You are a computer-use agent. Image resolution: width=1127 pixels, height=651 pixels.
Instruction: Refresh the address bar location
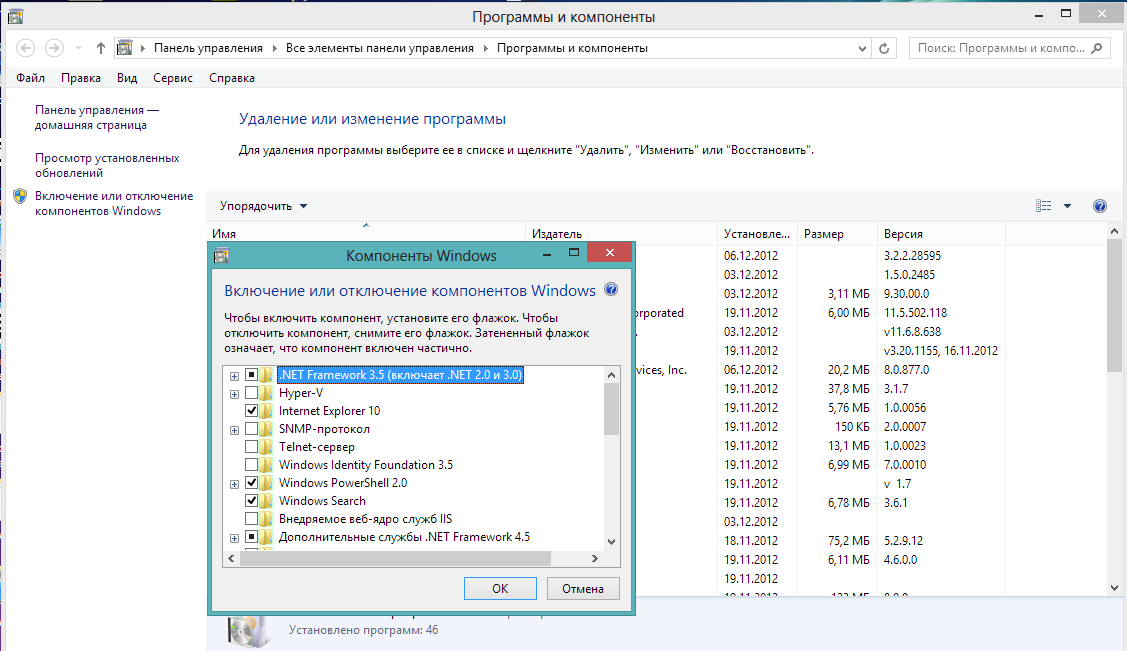(x=884, y=48)
